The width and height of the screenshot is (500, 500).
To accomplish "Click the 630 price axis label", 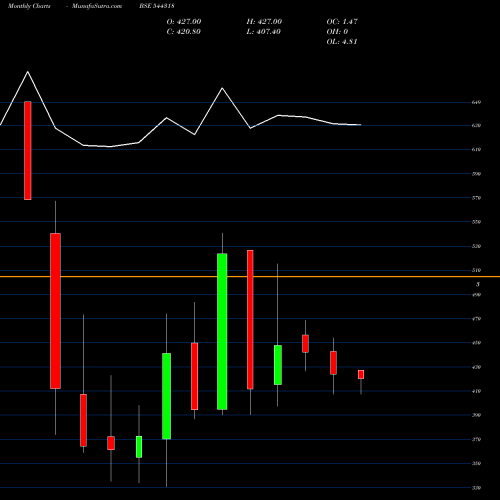I will (476, 126).
